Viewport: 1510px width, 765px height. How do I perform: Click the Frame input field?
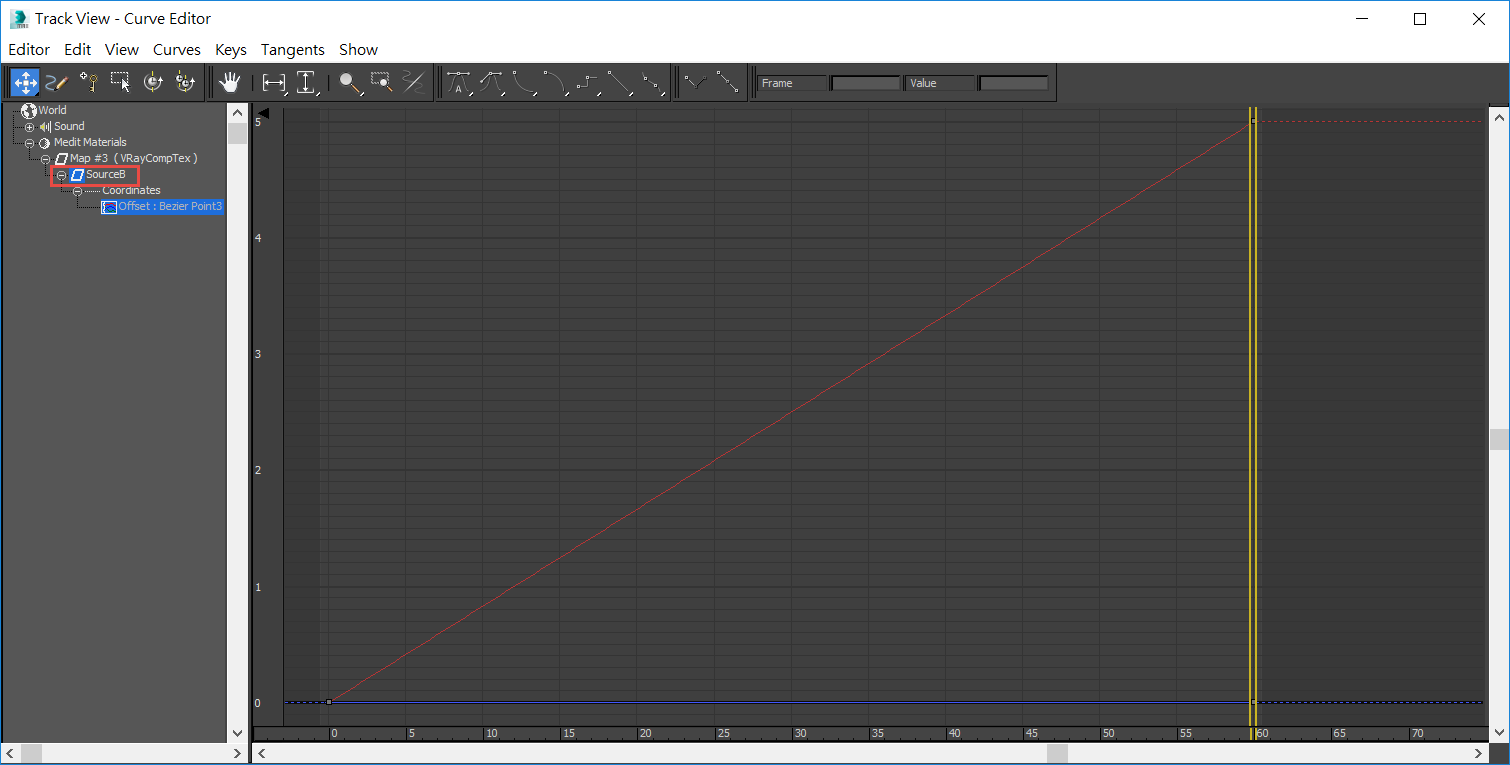click(x=866, y=83)
